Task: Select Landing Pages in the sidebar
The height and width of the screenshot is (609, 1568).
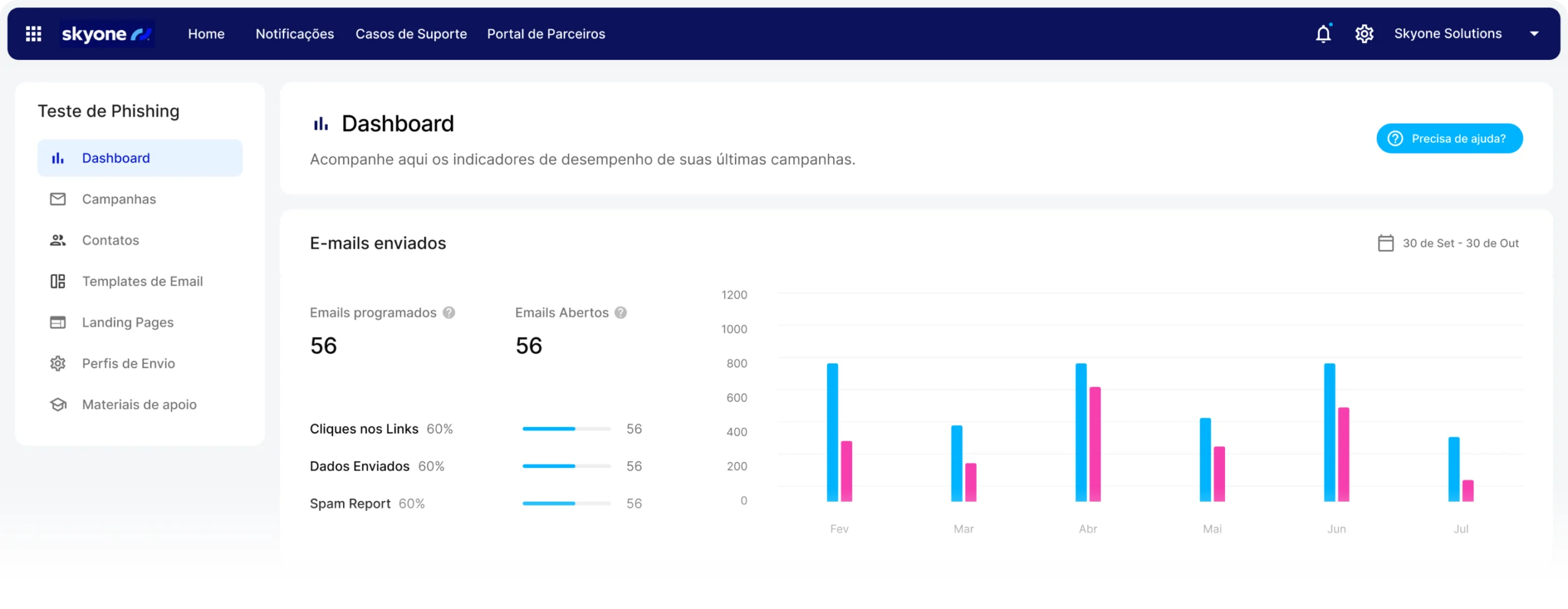Action: click(x=127, y=322)
